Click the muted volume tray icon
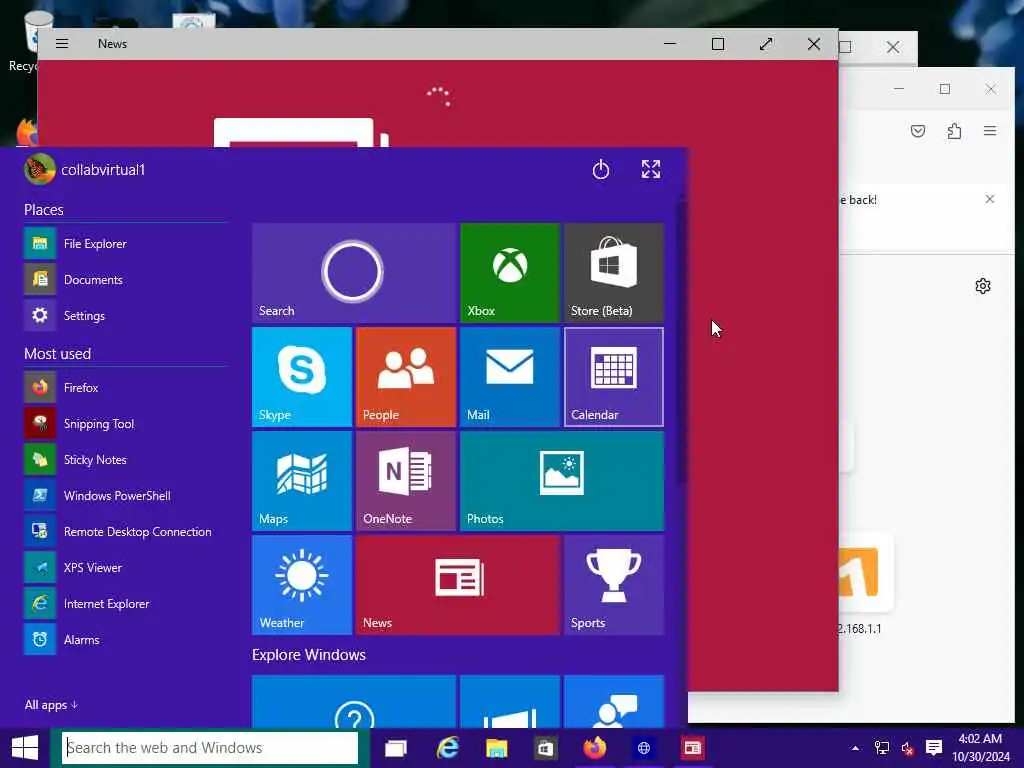This screenshot has height=768, width=1024. [x=908, y=748]
